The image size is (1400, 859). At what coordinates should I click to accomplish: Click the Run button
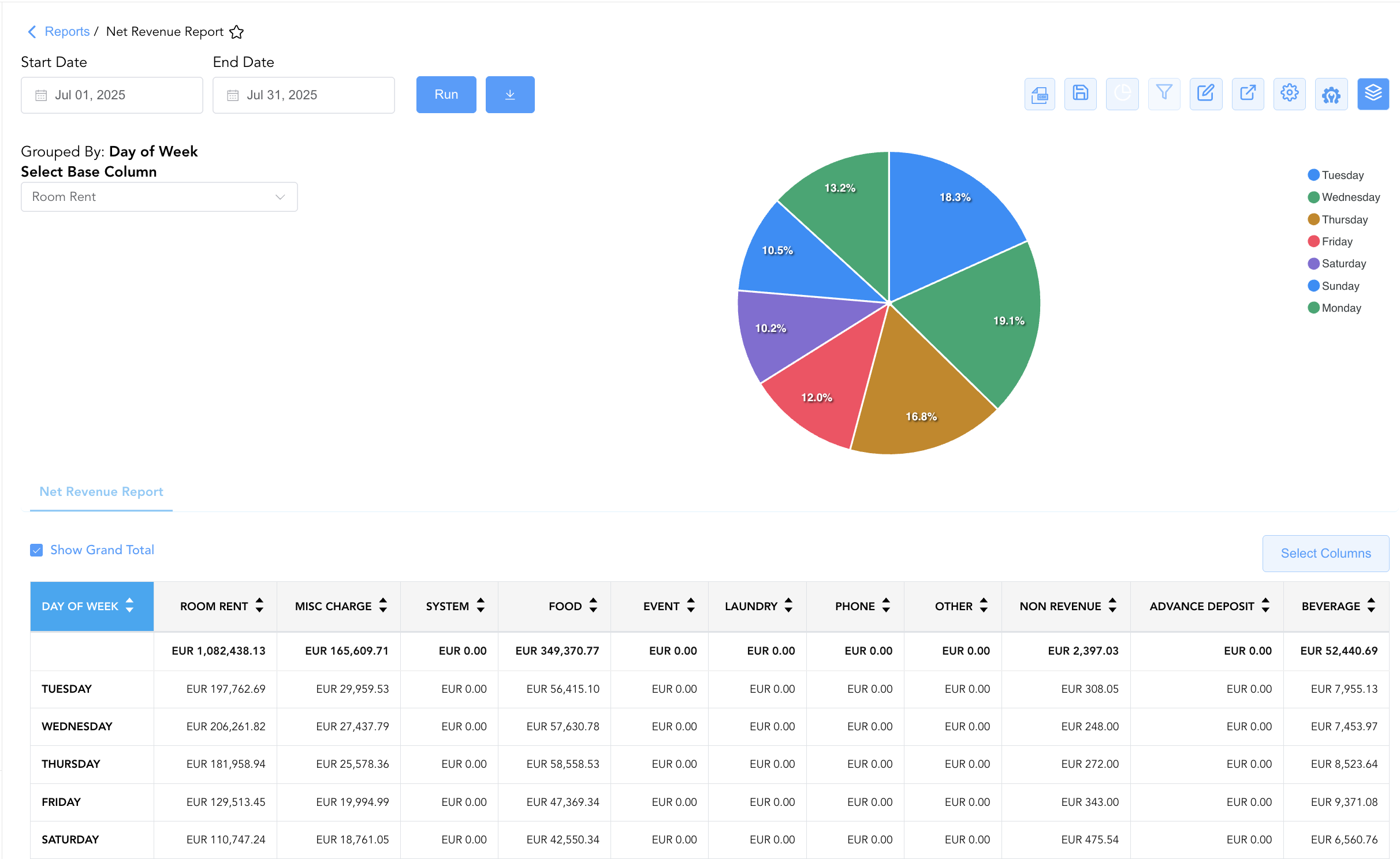click(x=446, y=95)
